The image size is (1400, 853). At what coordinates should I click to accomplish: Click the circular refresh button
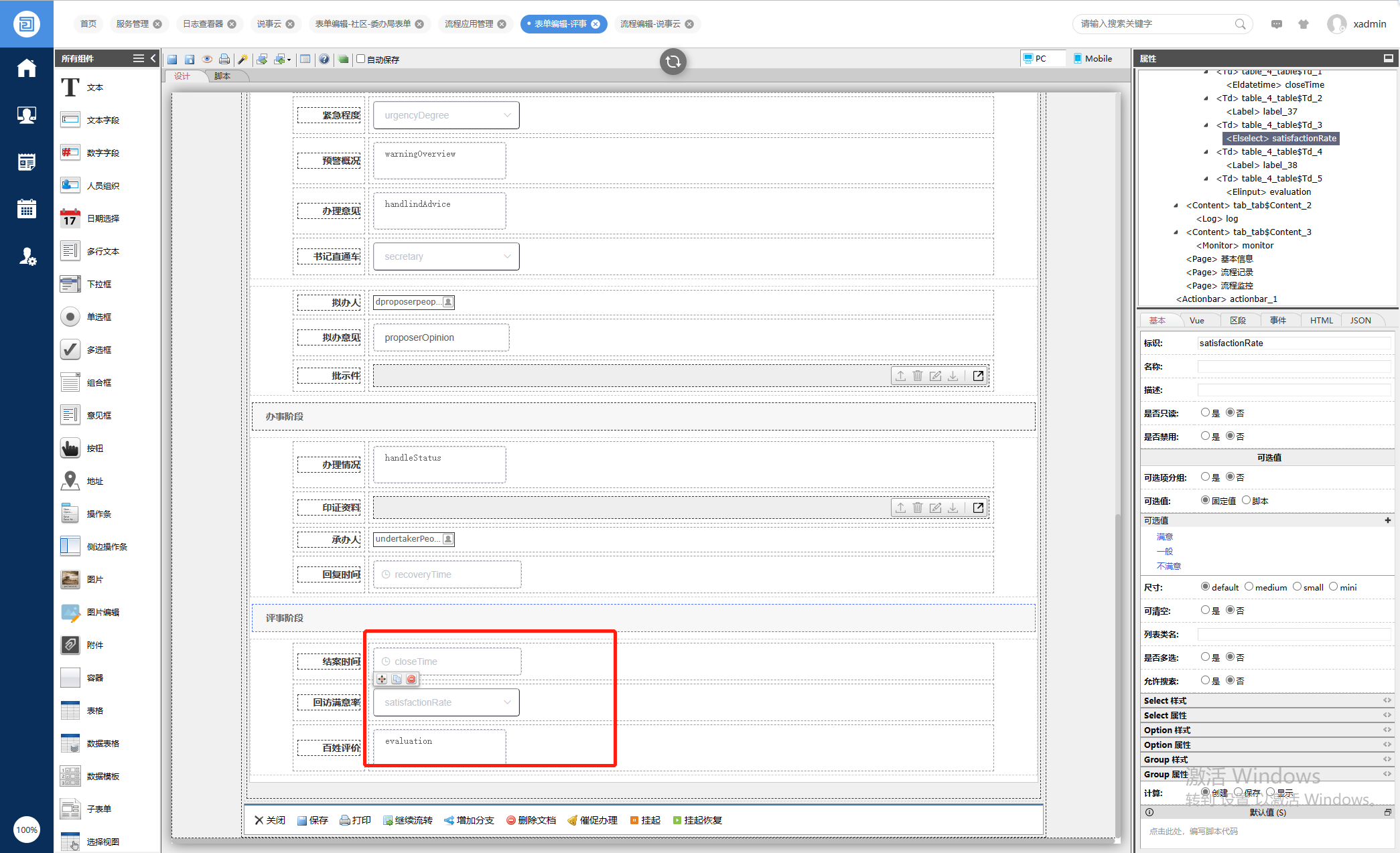click(673, 62)
